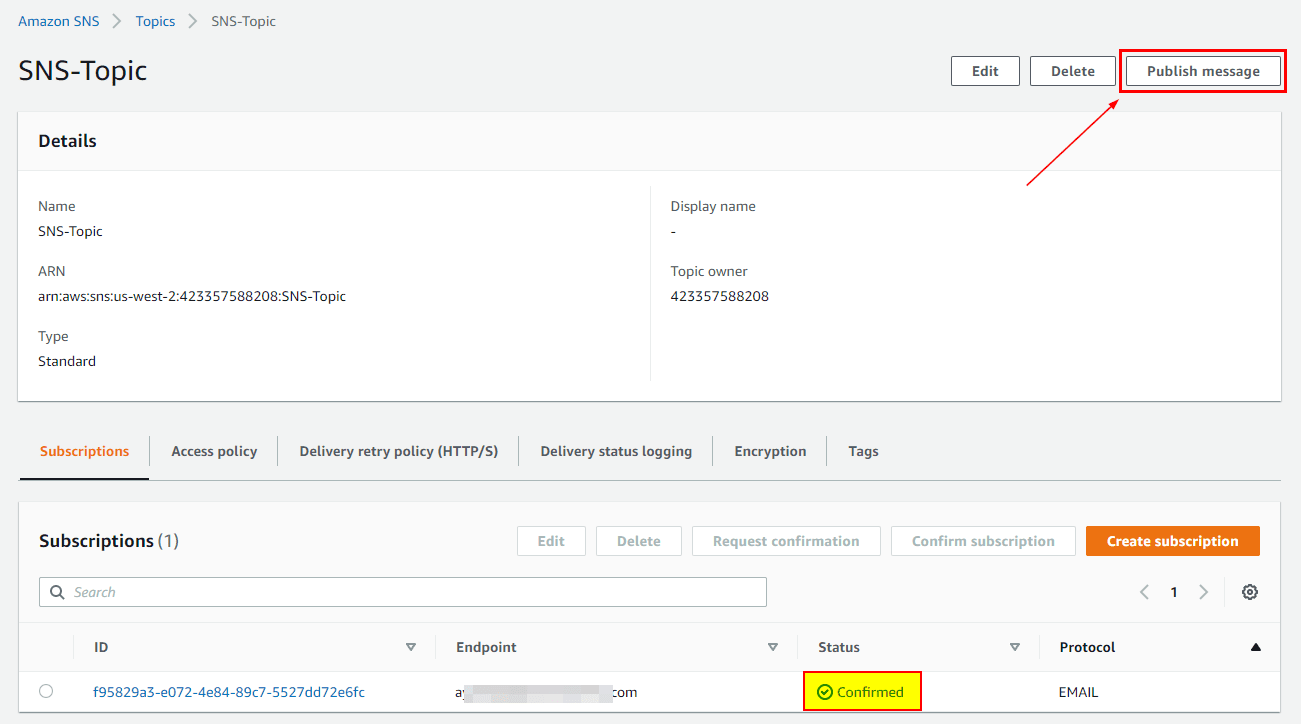Click the previous page chevron in pagination

tap(1144, 592)
